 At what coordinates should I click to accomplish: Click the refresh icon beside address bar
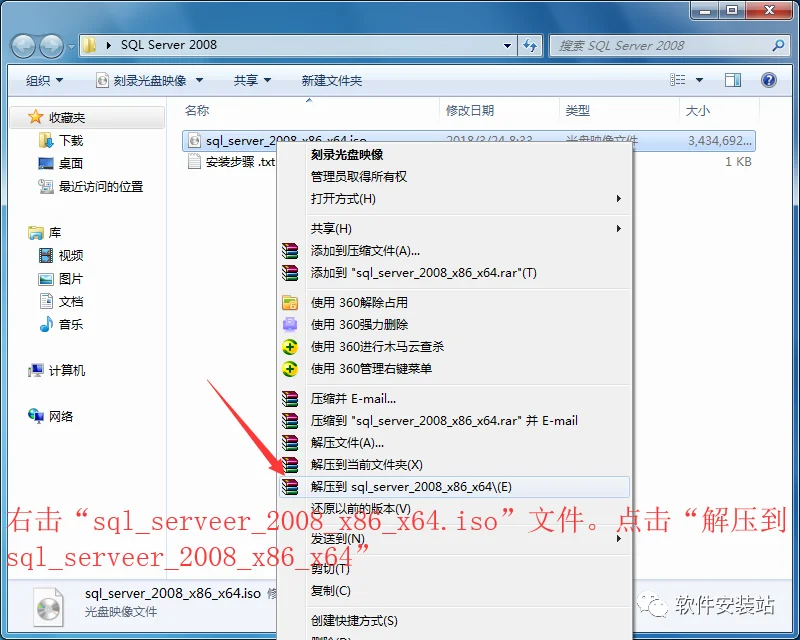coord(530,45)
